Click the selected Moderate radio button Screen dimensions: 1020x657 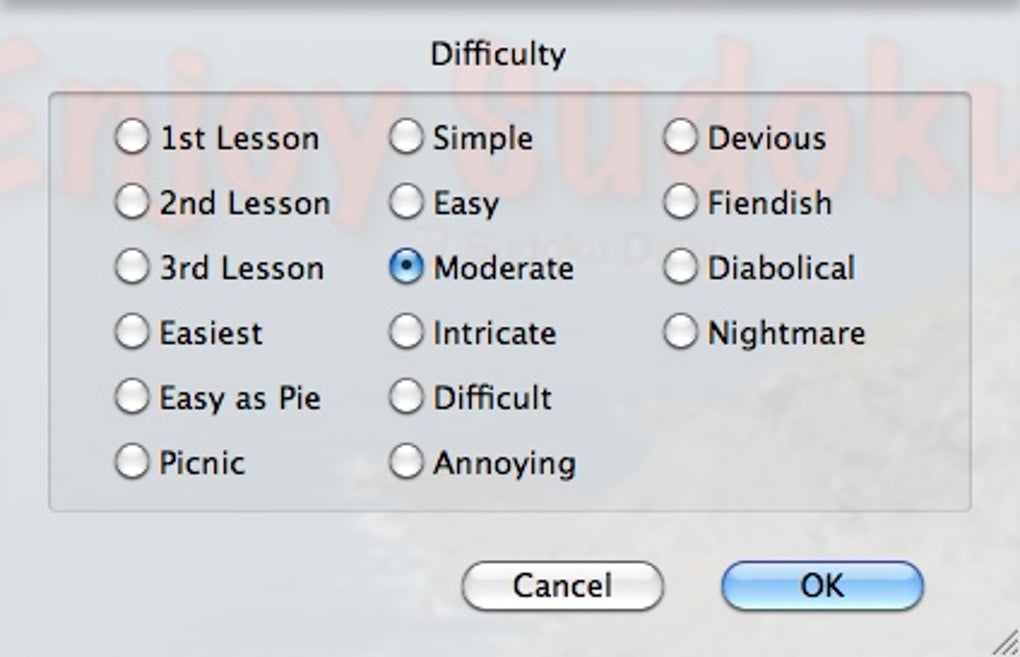[406, 268]
